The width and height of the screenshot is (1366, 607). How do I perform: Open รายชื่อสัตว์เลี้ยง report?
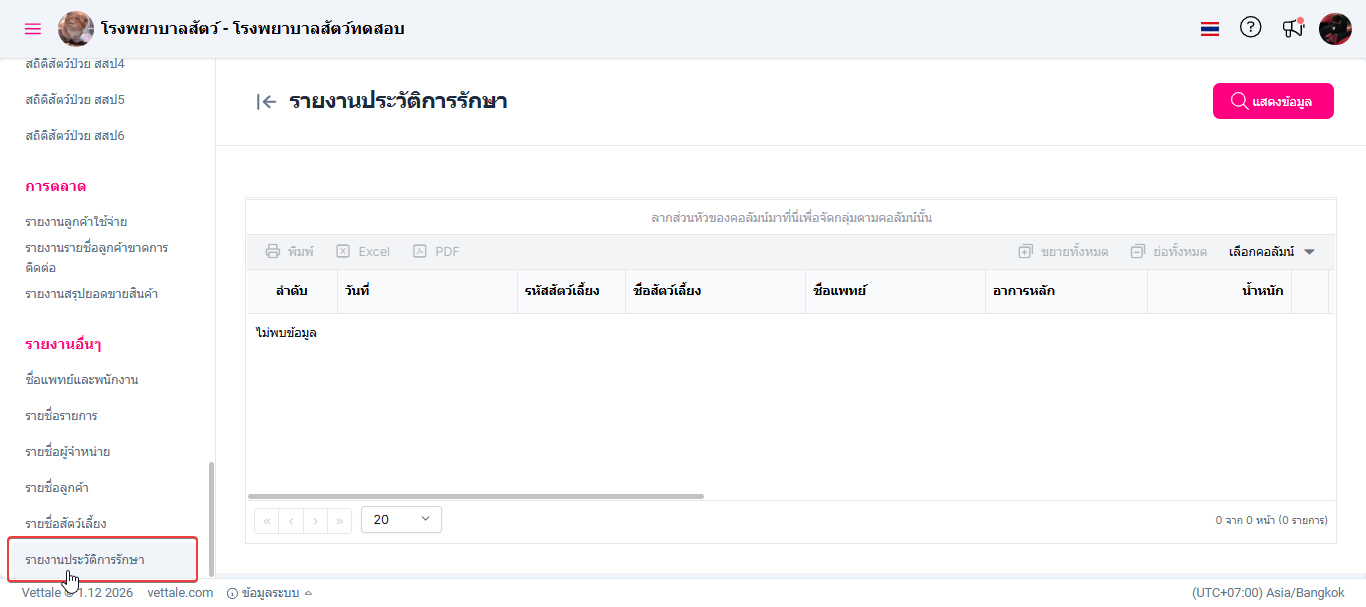tap(66, 524)
